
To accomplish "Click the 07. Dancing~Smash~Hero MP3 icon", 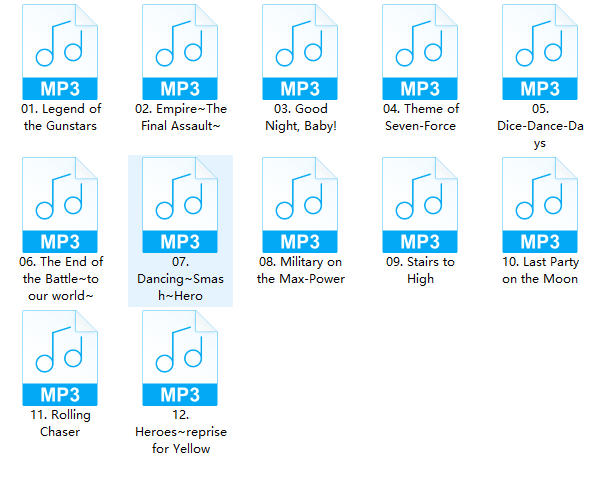I will (x=180, y=205).
